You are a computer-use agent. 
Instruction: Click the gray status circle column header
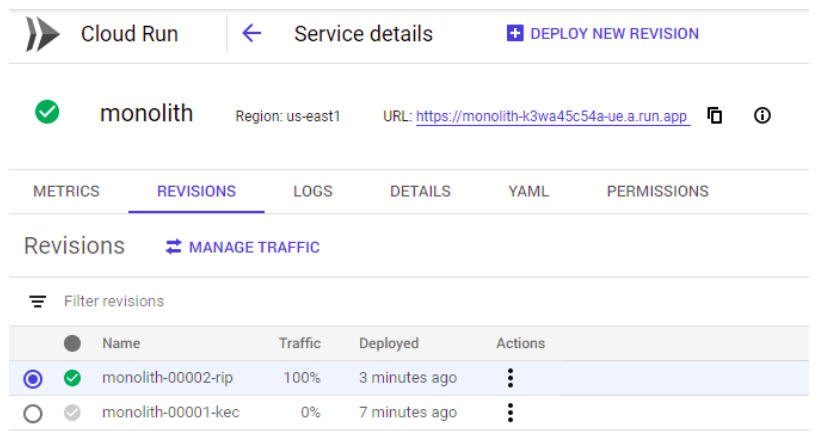72,343
